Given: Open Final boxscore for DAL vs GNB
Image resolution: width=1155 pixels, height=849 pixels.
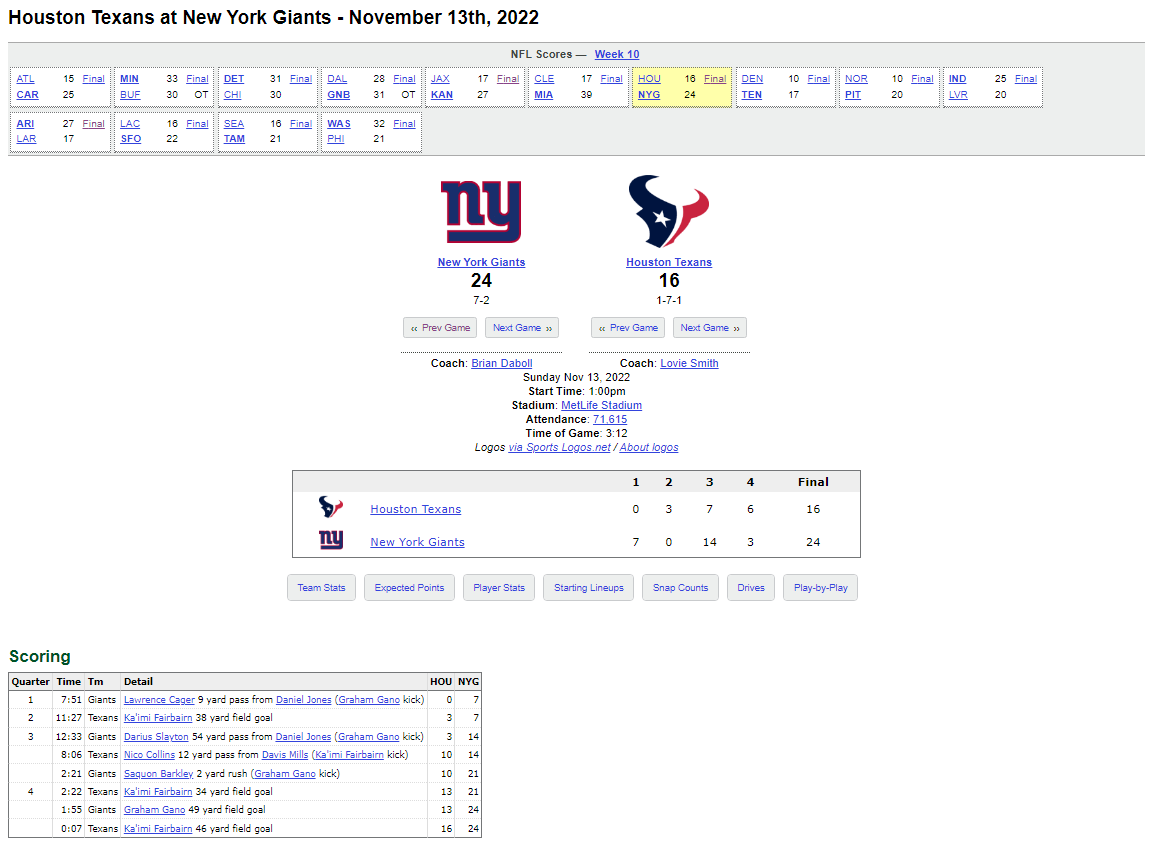Looking at the screenshot, I should pyautogui.click(x=404, y=79).
